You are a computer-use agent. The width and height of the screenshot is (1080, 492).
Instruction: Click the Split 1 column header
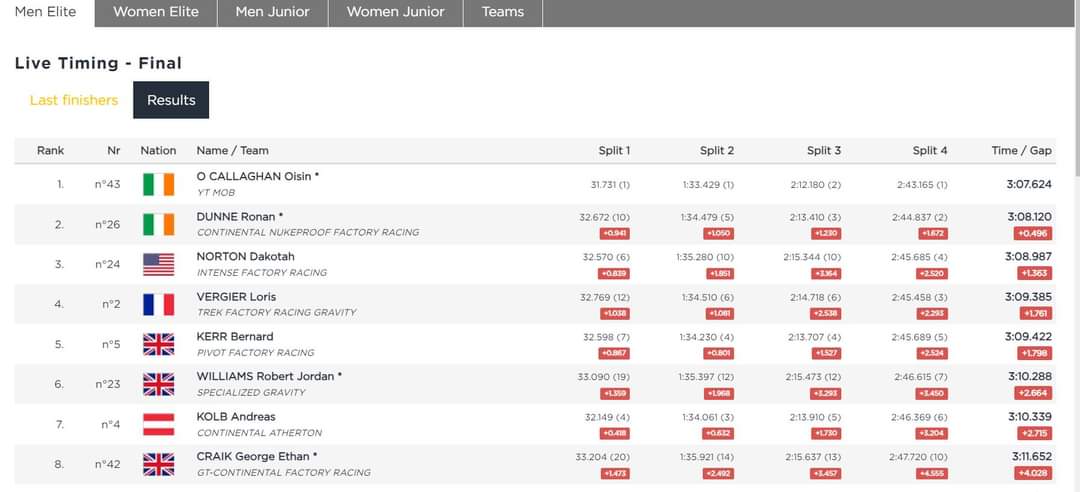click(x=614, y=150)
